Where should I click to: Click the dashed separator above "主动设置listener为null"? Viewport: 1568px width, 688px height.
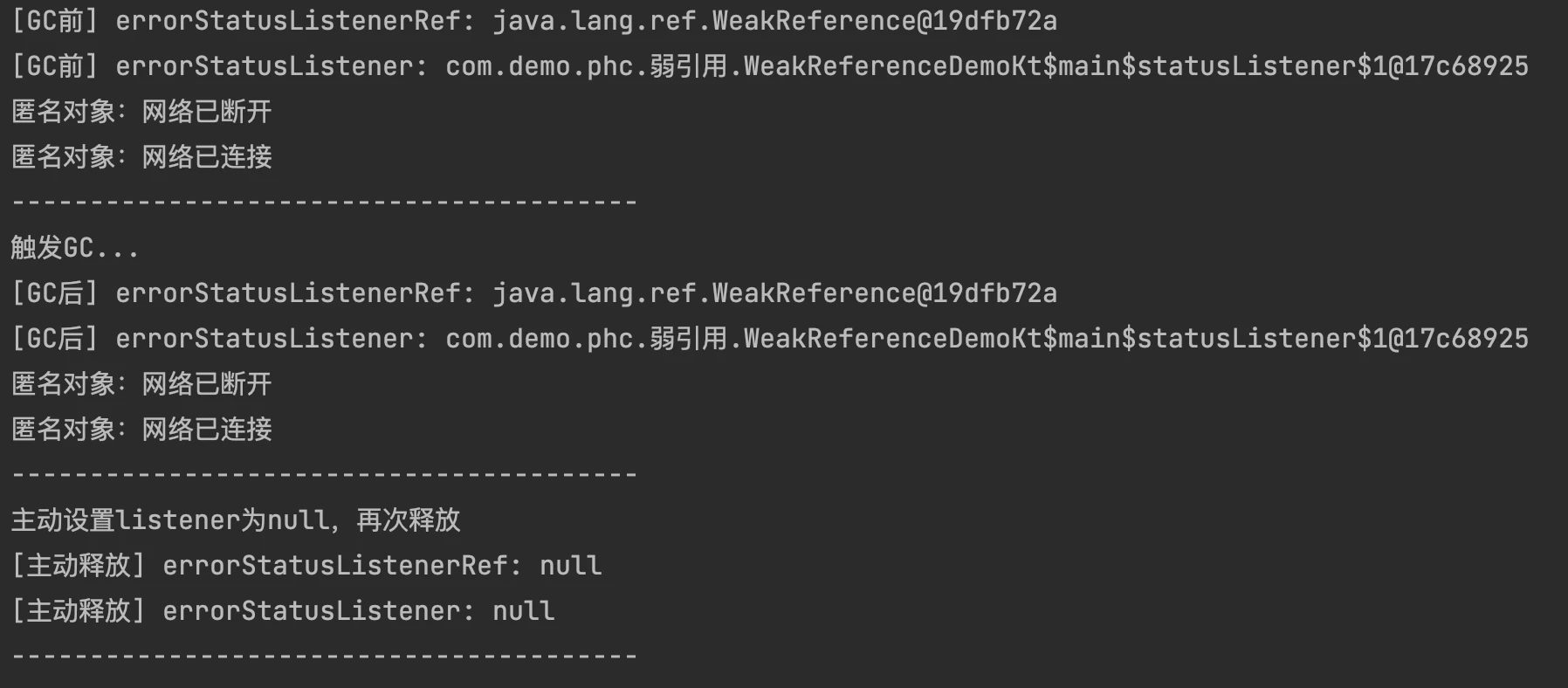[324, 475]
